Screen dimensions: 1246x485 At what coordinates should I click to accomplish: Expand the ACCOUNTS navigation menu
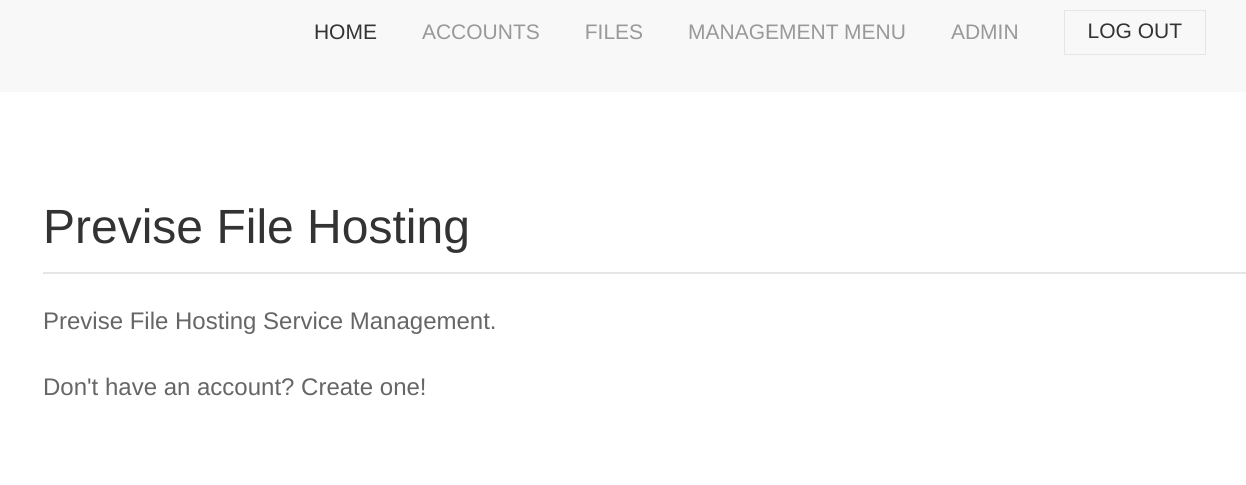(480, 32)
